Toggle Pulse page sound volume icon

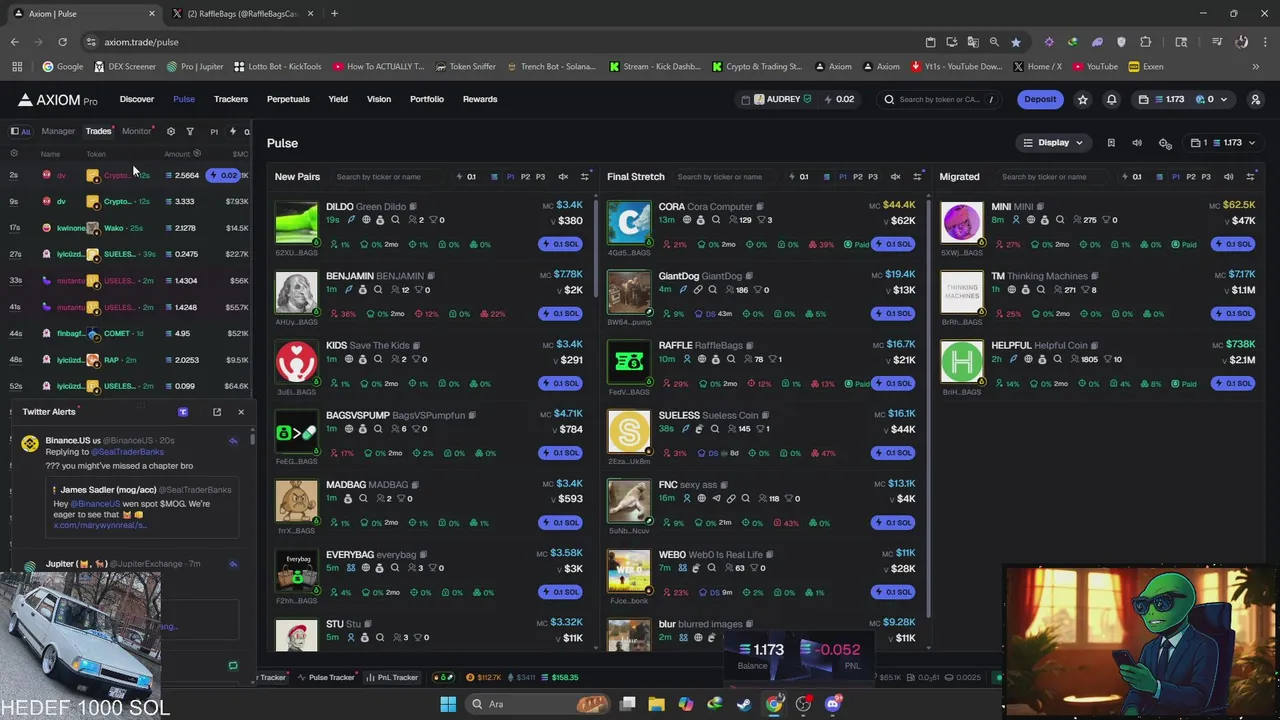1137,143
